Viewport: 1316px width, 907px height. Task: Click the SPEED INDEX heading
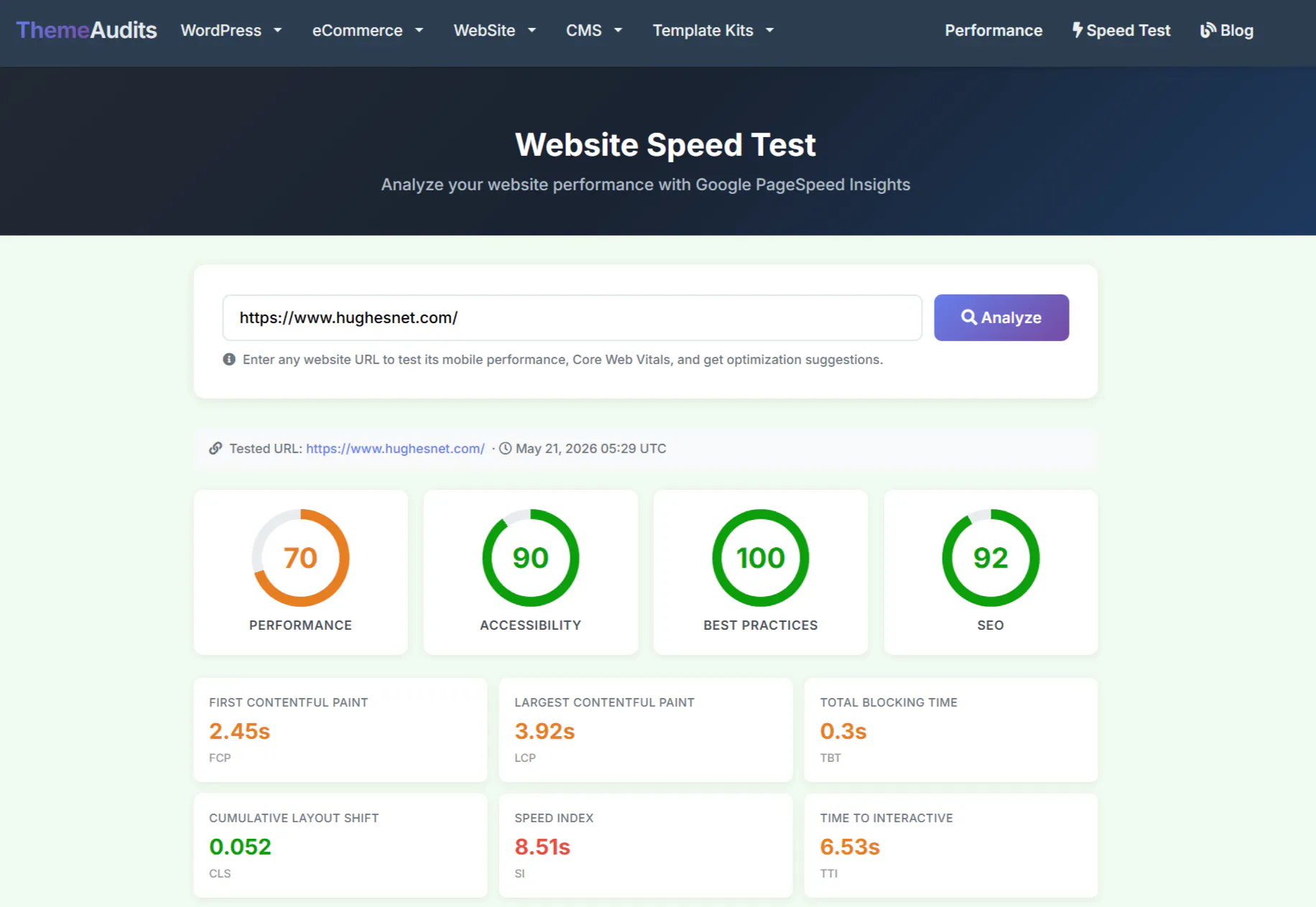point(554,818)
